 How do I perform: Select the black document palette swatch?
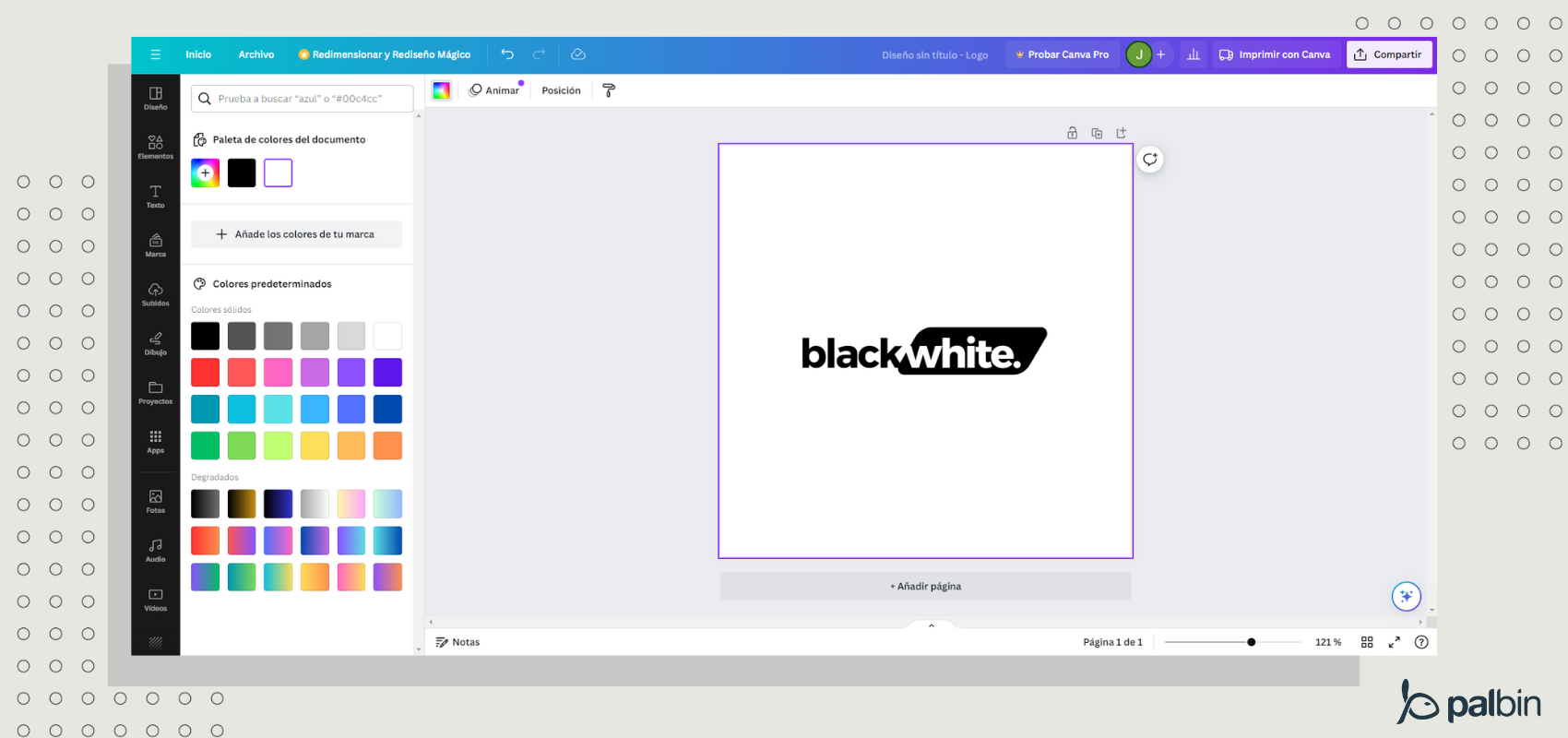coord(242,173)
